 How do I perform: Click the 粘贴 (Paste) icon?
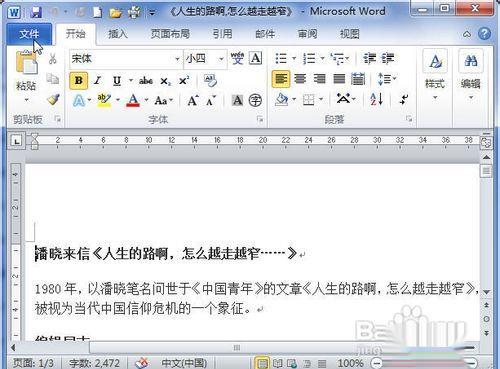[x=26, y=62]
